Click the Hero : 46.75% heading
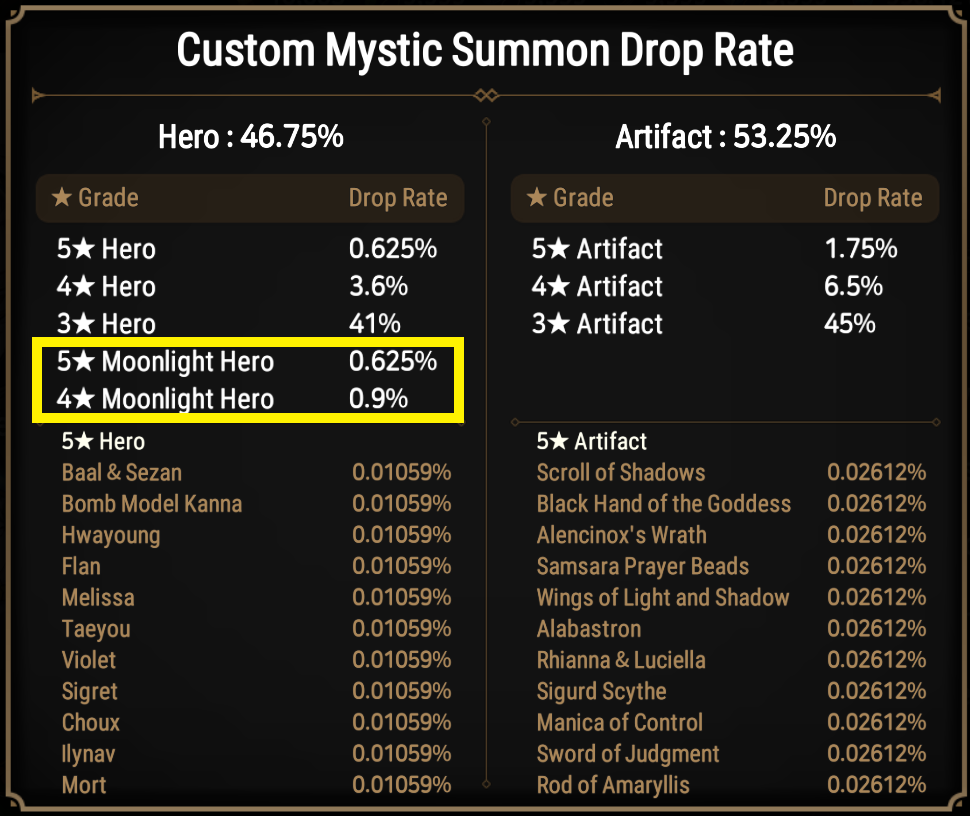 coord(251,137)
